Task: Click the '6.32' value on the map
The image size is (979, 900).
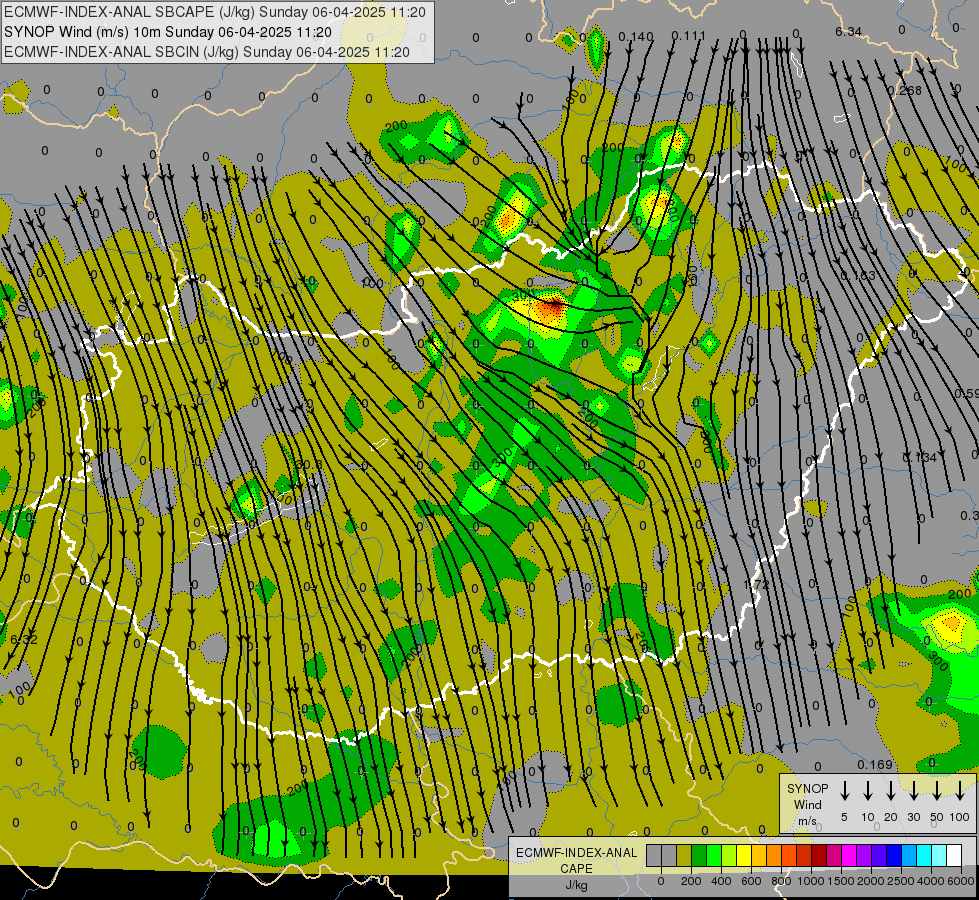Action: click(24, 640)
